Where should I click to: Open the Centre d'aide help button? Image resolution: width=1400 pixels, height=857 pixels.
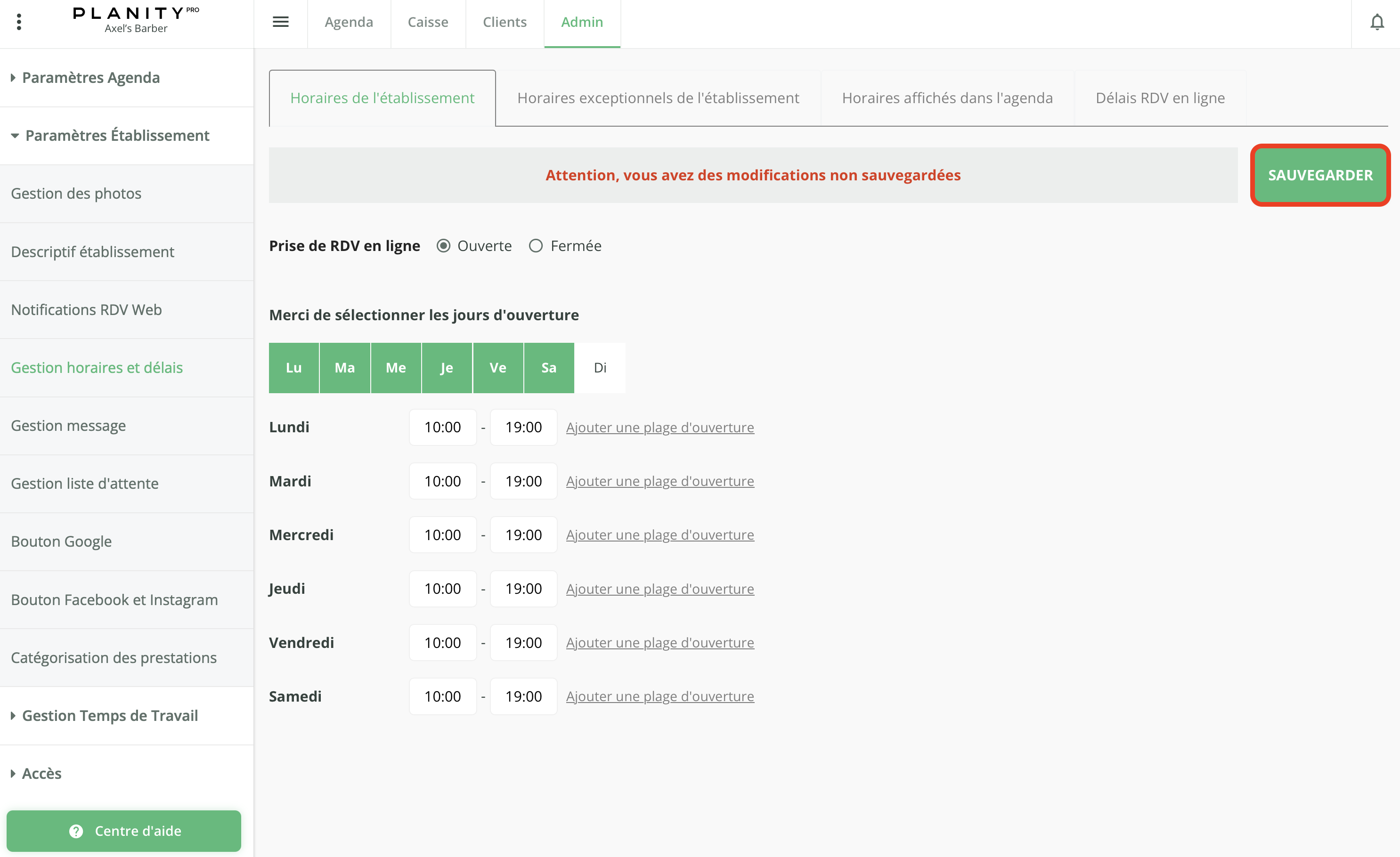pyautogui.click(x=124, y=830)
